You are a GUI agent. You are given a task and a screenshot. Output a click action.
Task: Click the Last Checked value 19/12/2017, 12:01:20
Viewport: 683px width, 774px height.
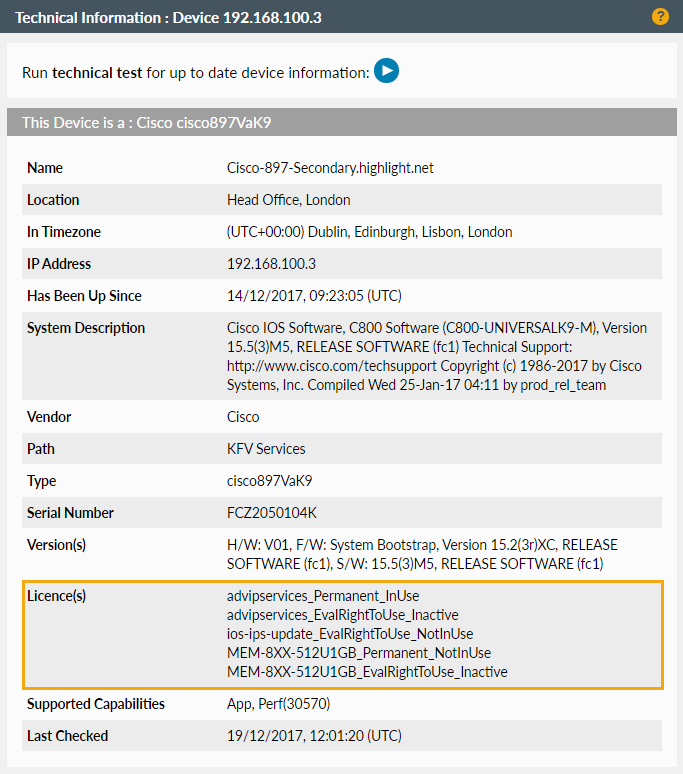tap(295, 736)
